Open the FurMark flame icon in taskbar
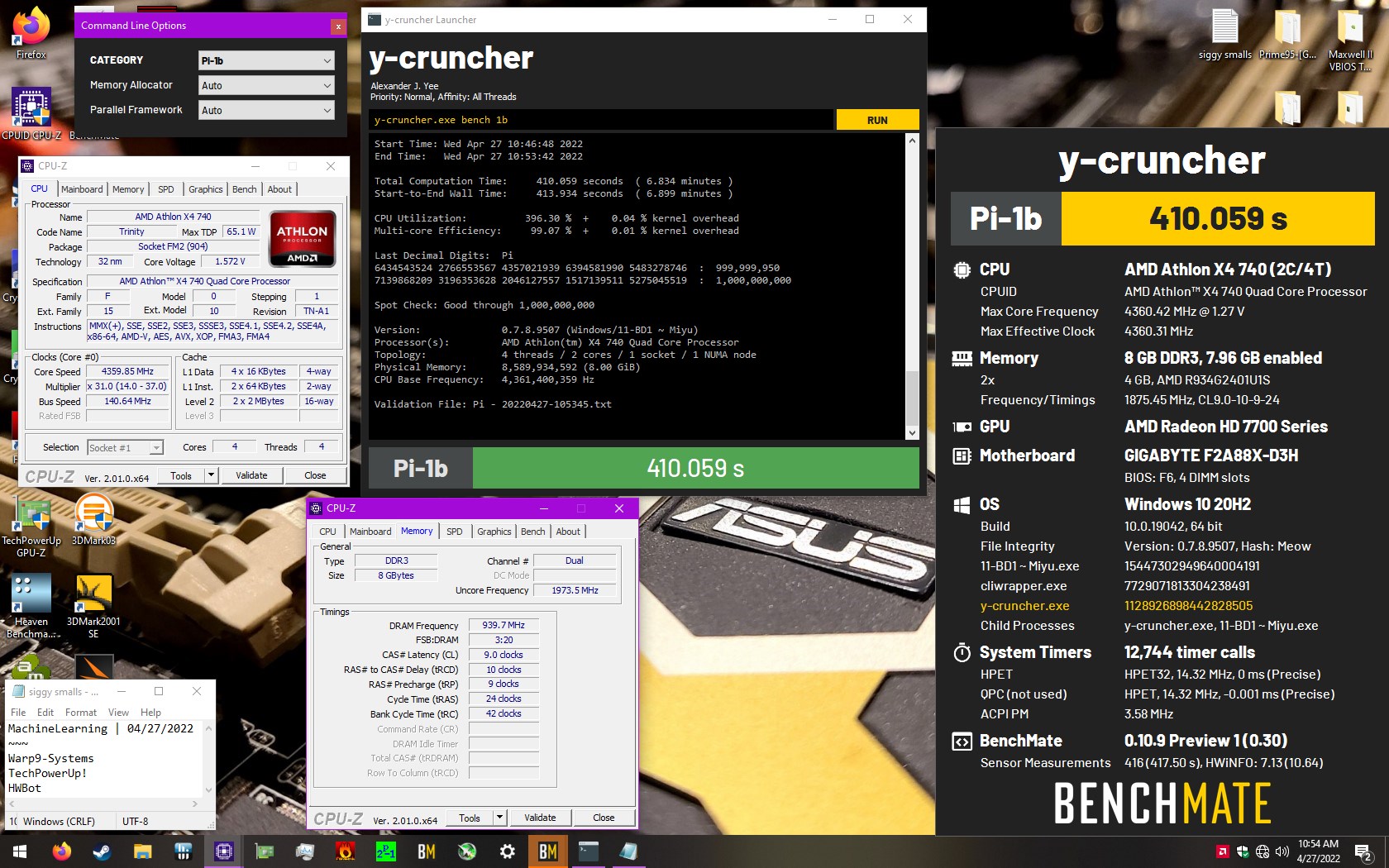 pyautogui.click(x=346, y=851)
